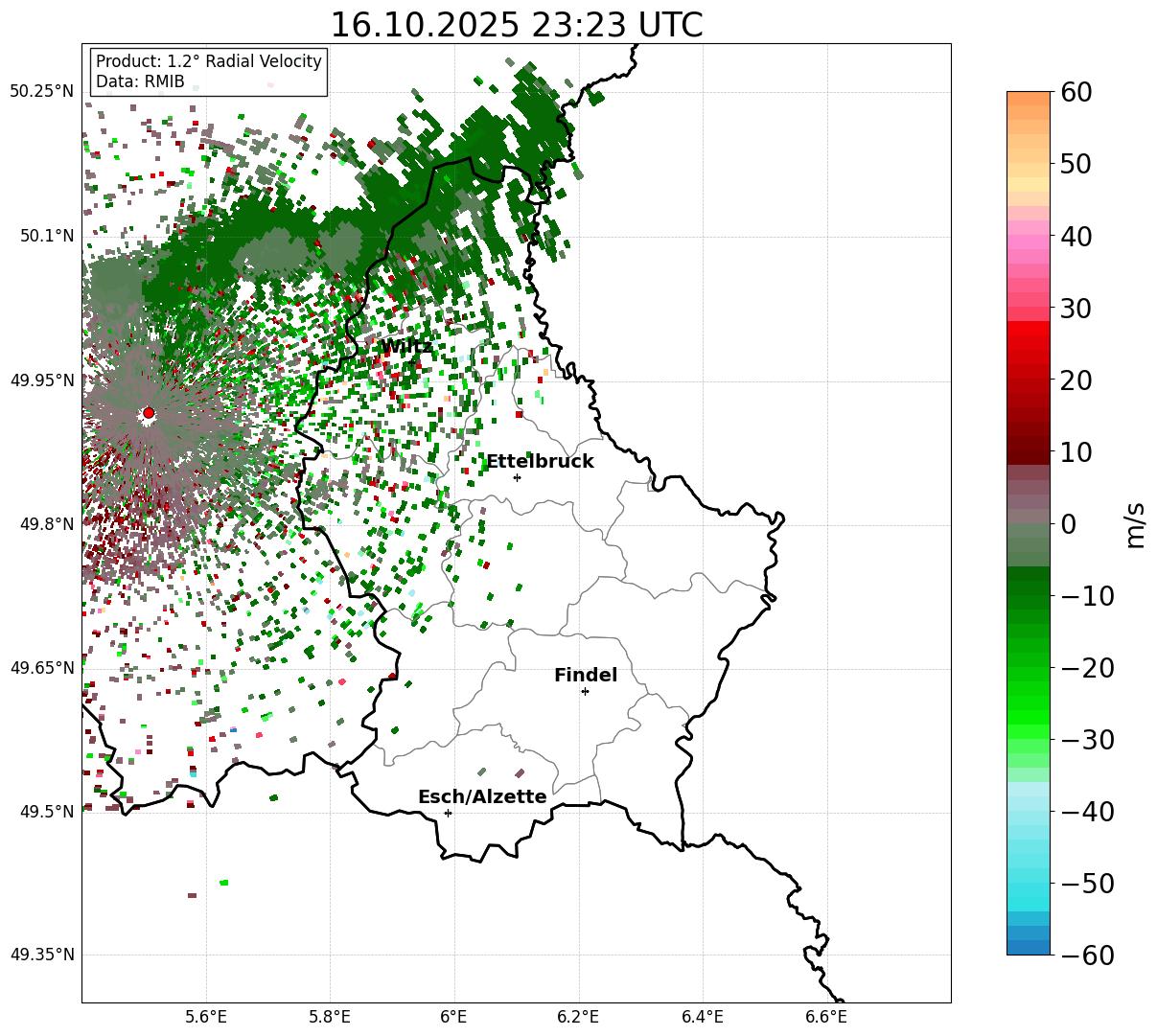Screen dimensions: 1157x1036
Task: Click the colorbar tick label −10
Action: (1087, 596)
